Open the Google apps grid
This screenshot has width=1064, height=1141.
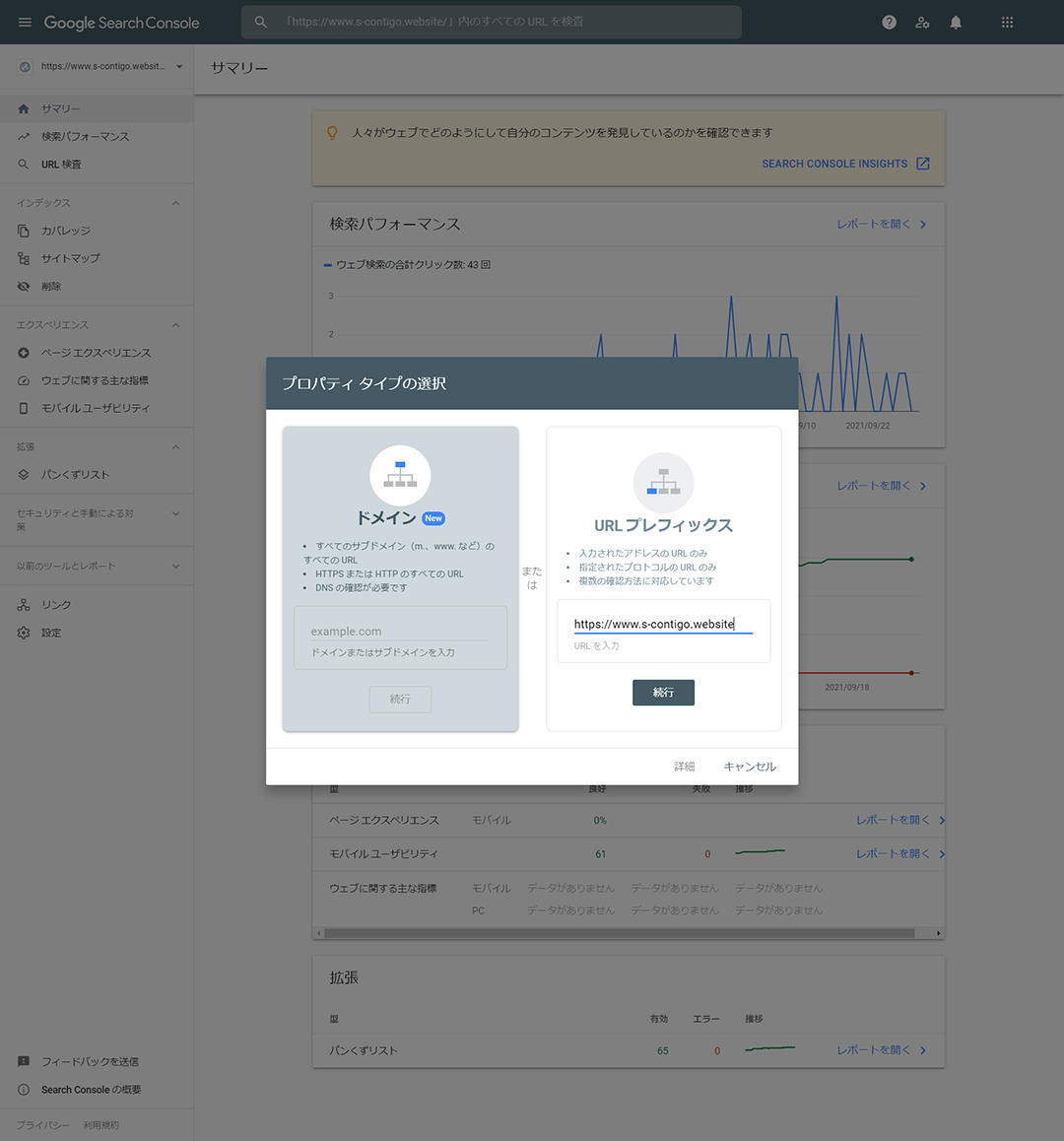pyautogui.click(x=1007, y=23)
